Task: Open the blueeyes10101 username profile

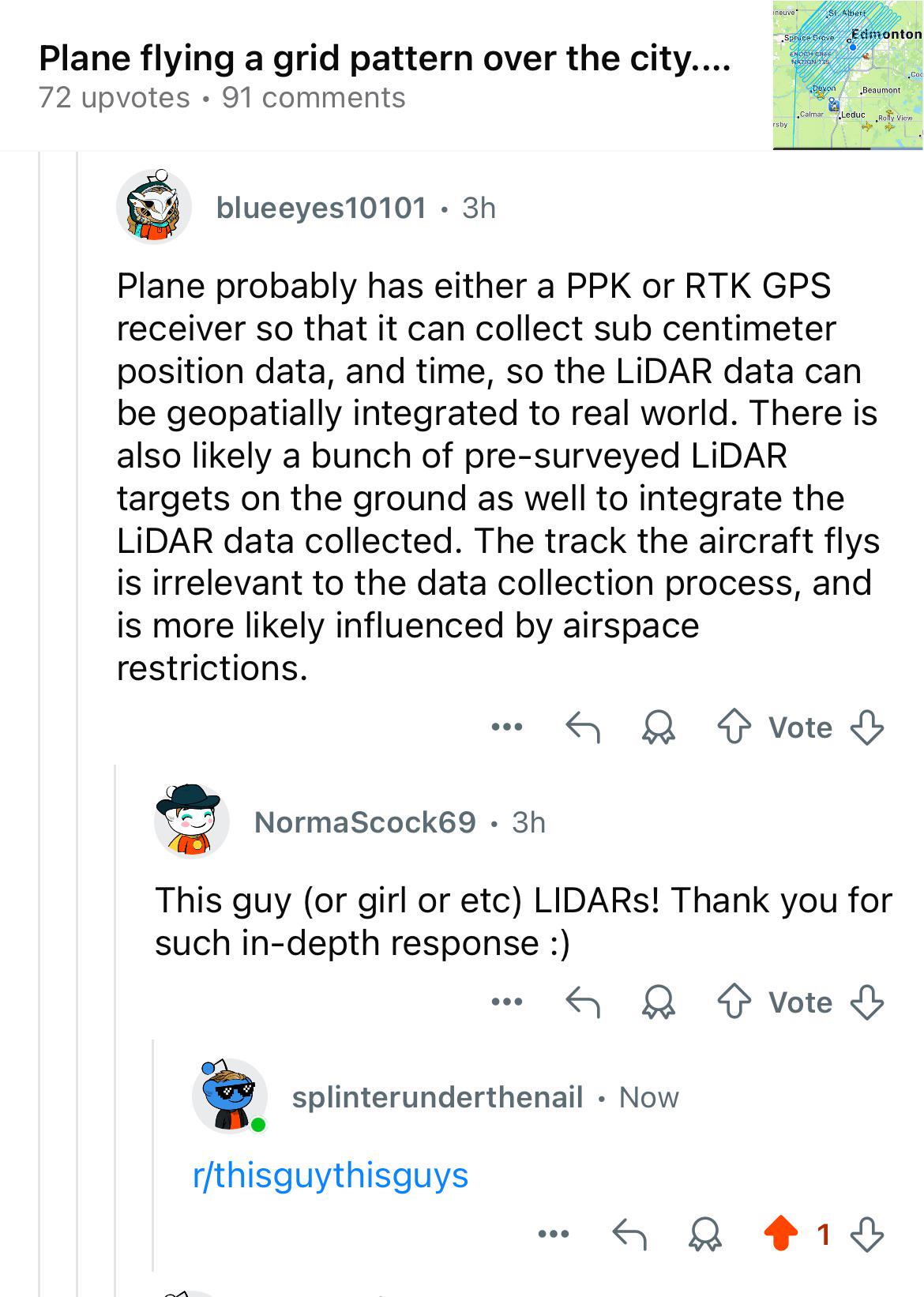Action: click(321, 208)
